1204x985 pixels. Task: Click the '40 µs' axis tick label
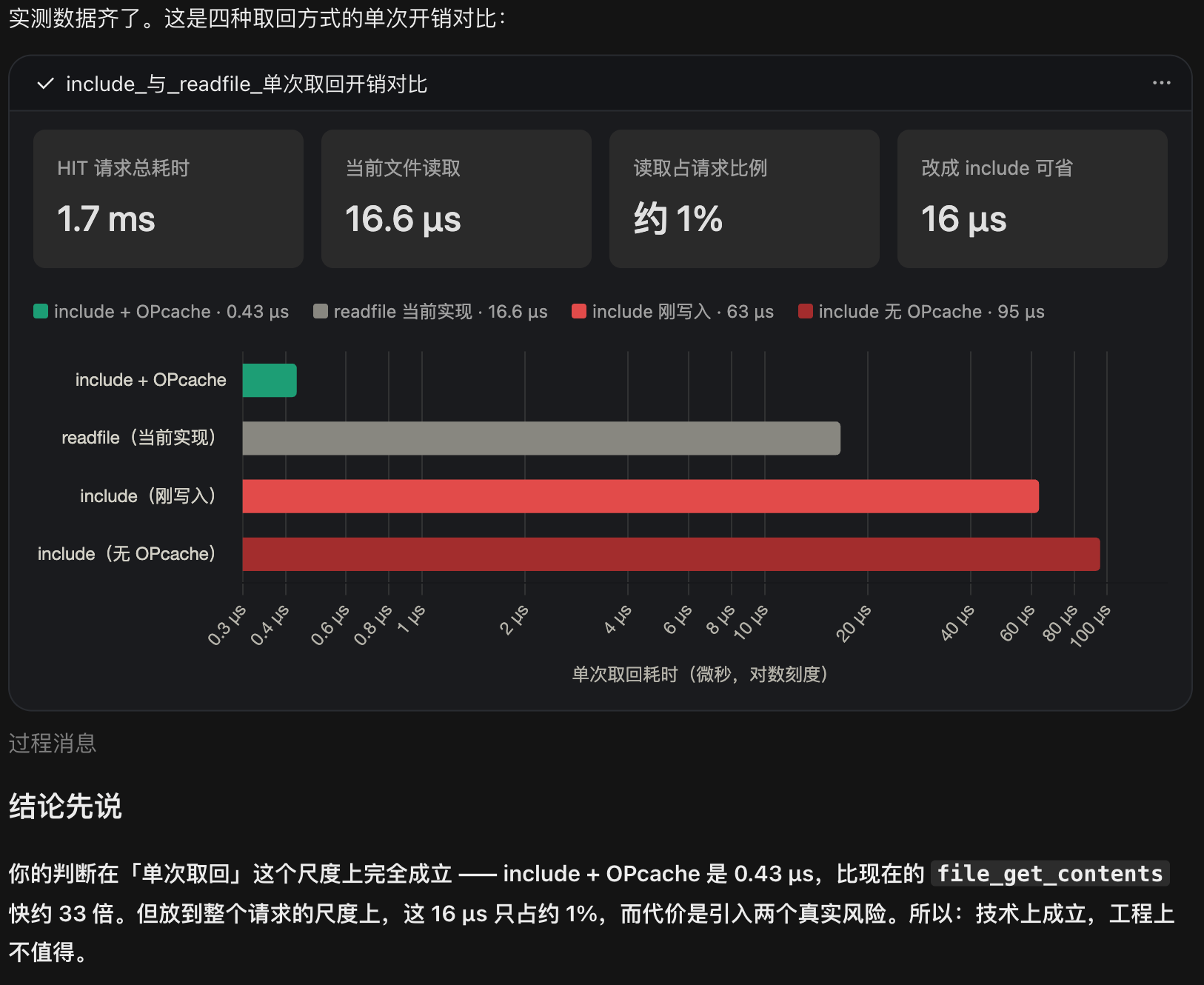pyautogui.click(x=957, y=623)
